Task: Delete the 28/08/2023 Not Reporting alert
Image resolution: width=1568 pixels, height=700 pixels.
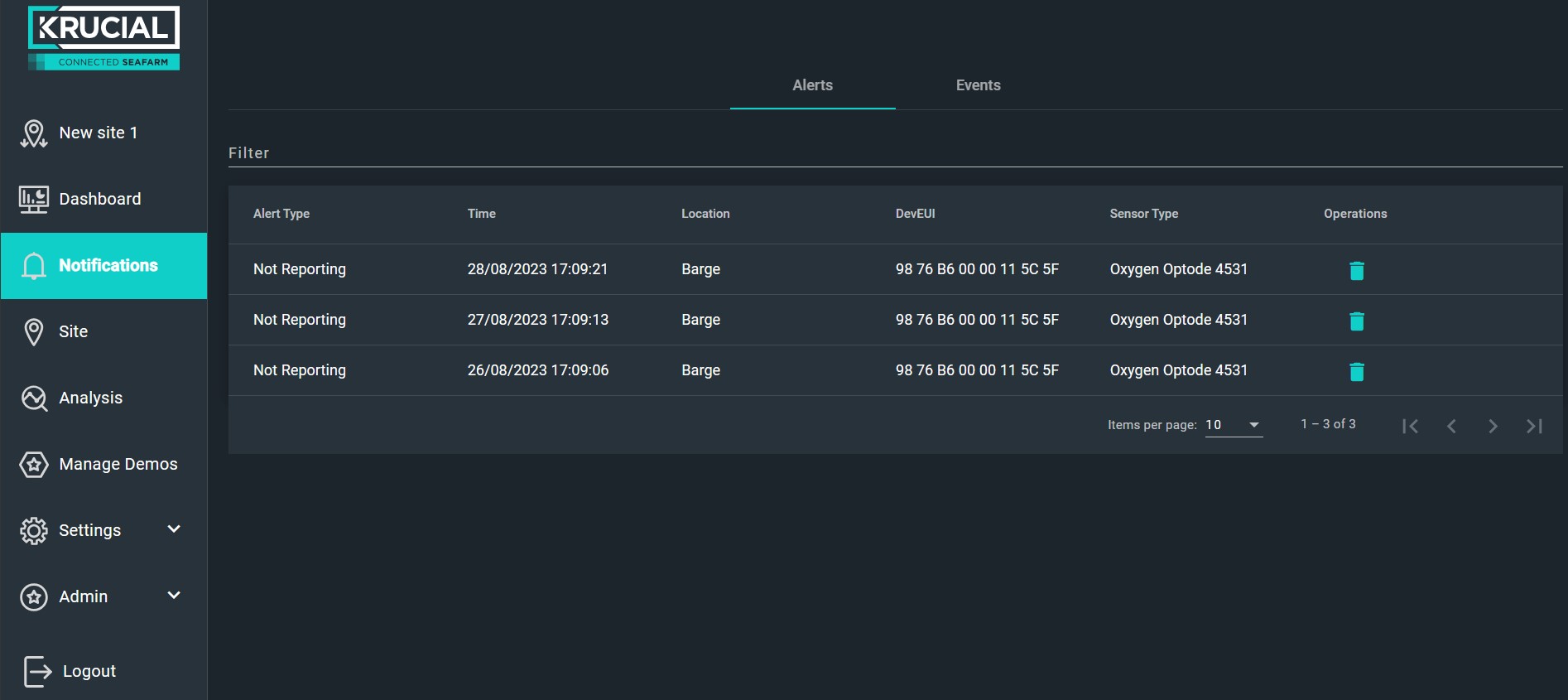Action: click(1356, 270)
